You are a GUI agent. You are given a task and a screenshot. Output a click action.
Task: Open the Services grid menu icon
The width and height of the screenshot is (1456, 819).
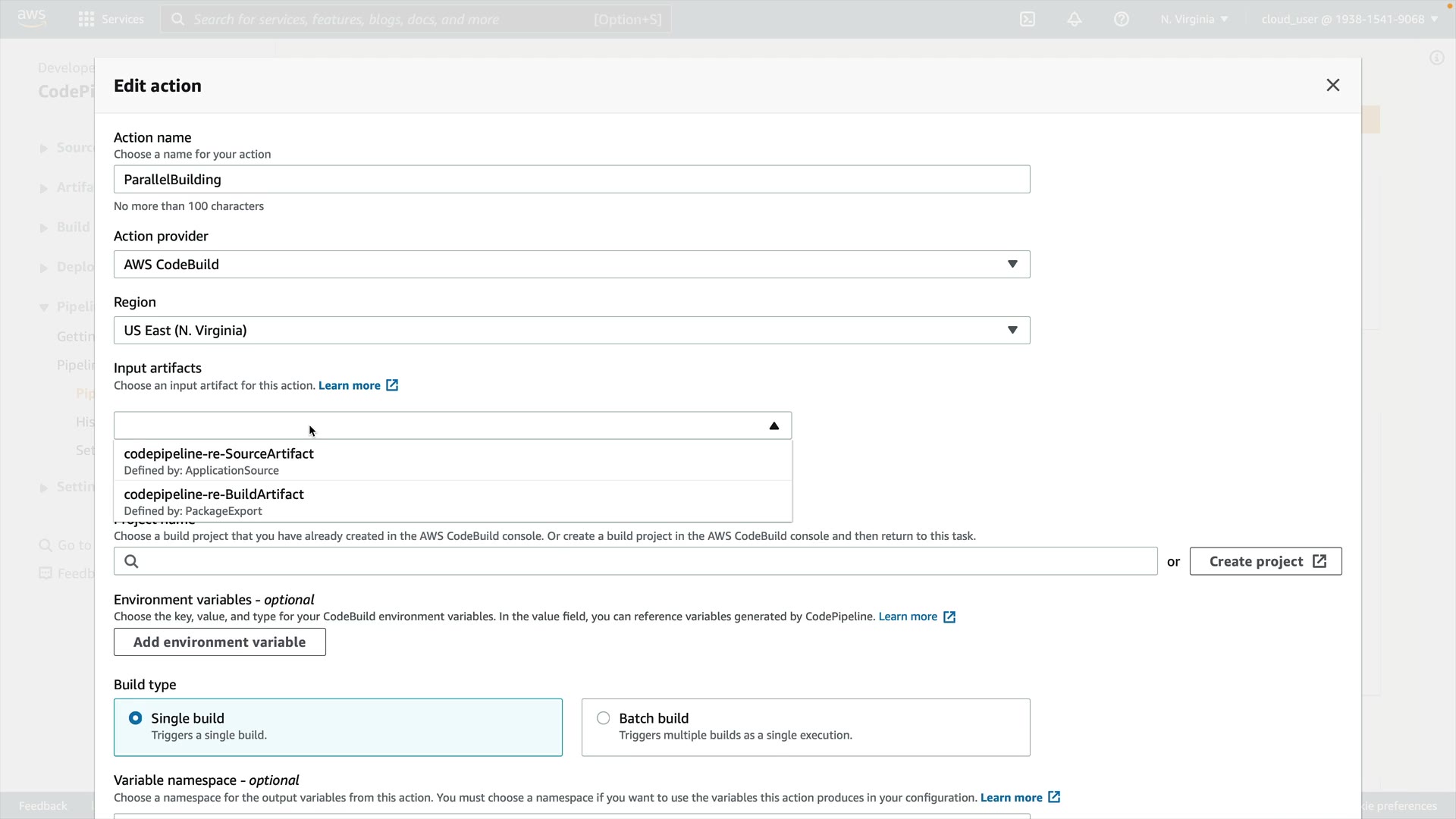(x=86, y=19)
